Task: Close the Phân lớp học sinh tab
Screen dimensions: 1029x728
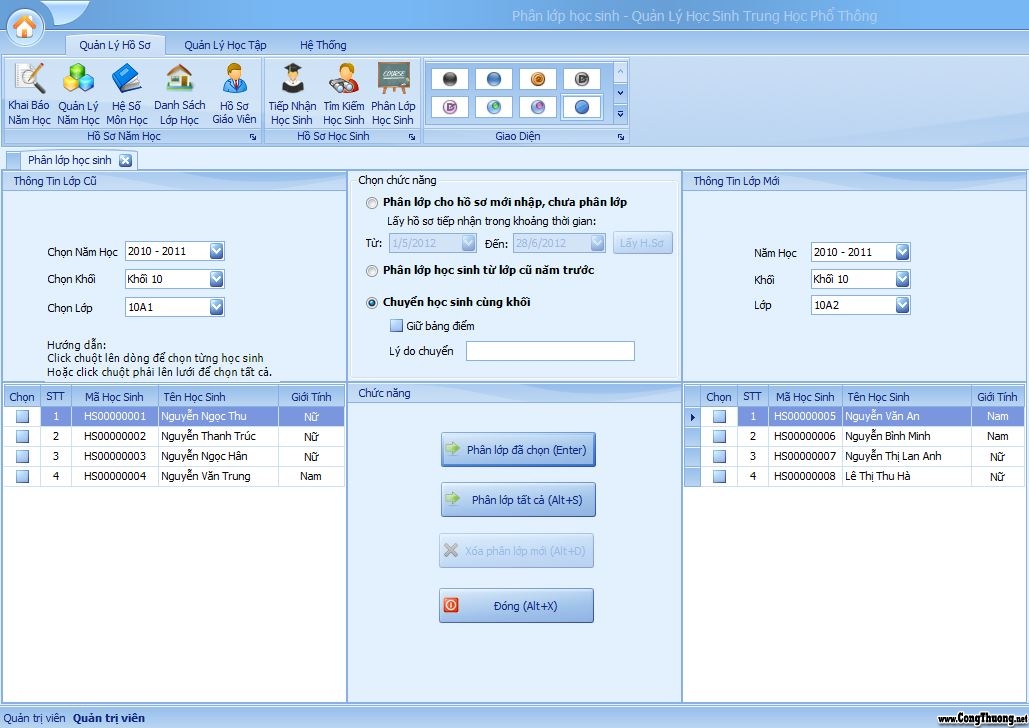Action: (x=125, y=160)
